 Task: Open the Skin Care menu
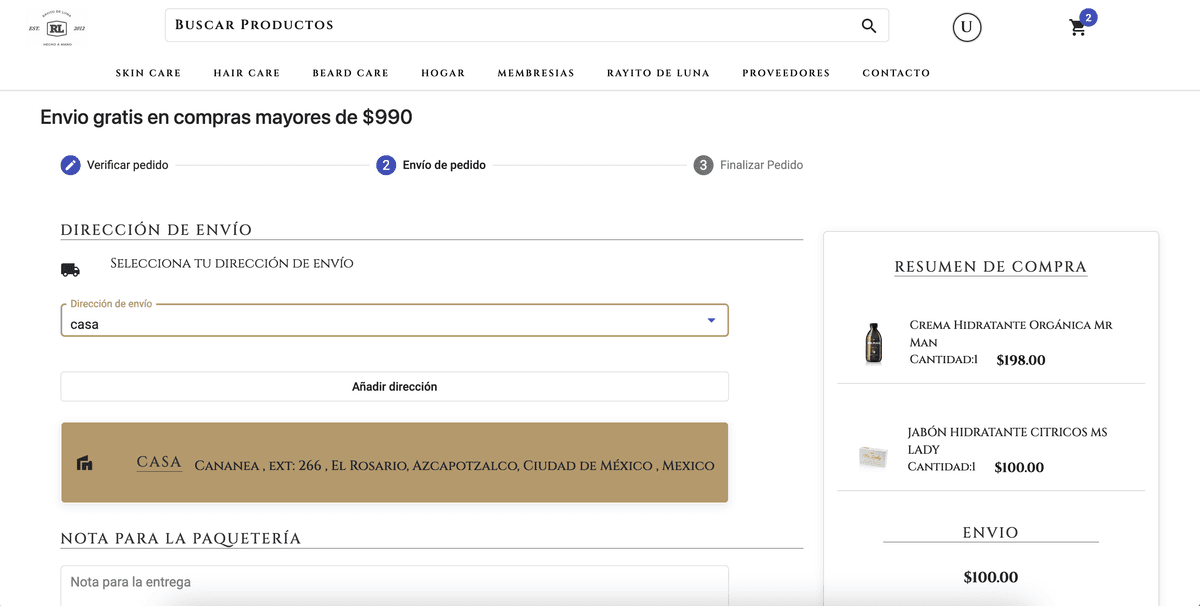pyautogui.click(x=148, y=73)
